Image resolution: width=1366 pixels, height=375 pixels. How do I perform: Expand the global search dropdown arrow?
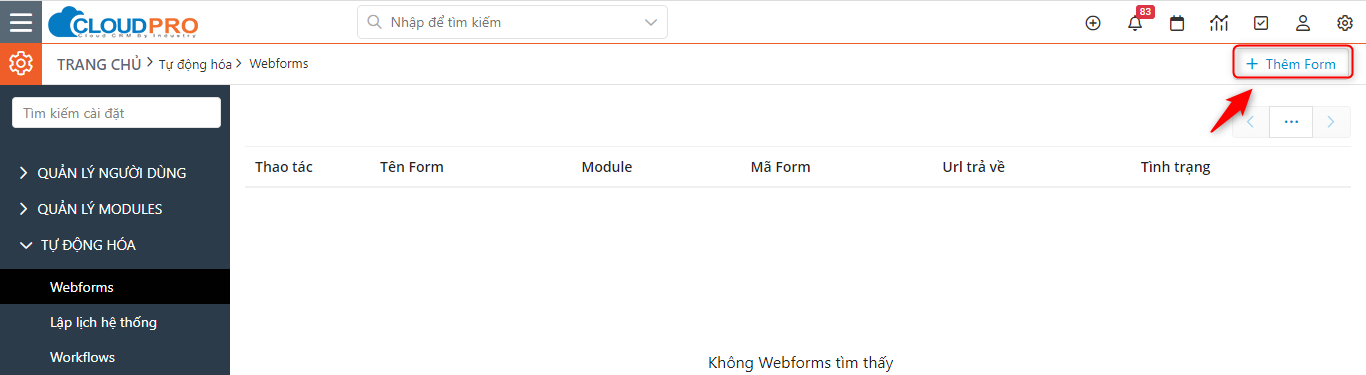(x=652, y=22)
